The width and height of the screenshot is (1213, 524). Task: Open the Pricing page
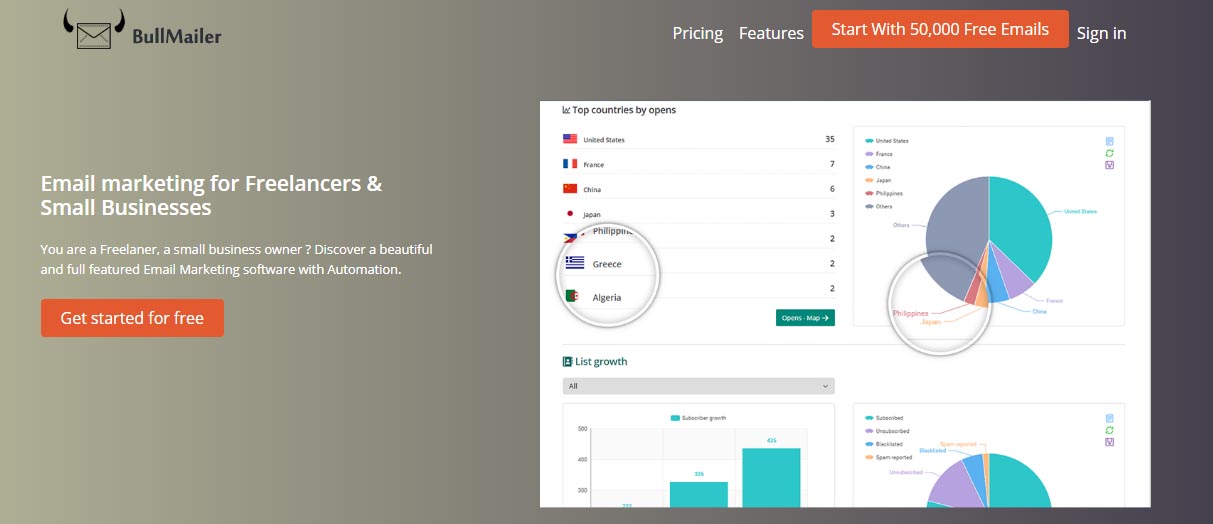(698, 33)
